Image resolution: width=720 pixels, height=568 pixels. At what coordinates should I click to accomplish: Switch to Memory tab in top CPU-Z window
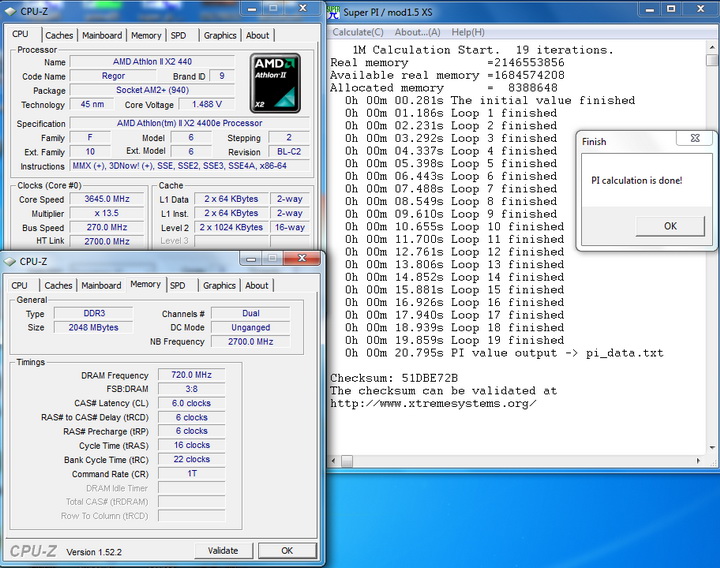point(146,35)
